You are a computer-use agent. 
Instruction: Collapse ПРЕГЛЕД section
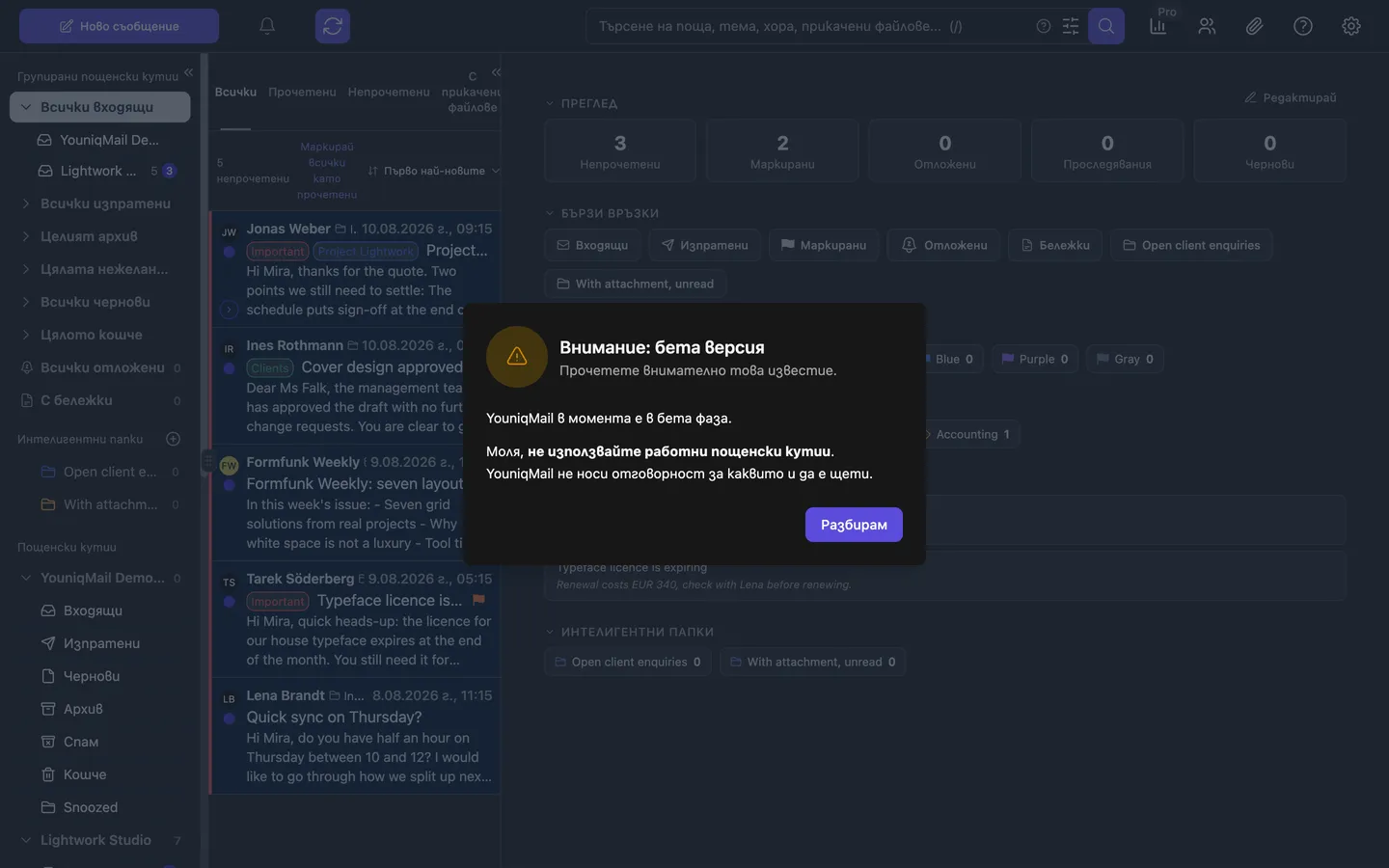click(550, 103)
